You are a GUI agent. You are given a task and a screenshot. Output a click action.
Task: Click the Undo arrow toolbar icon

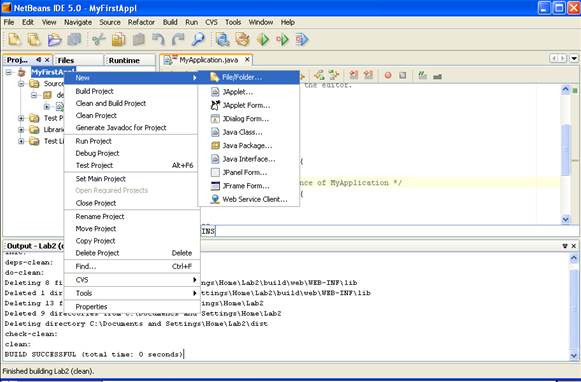tap(159, 39)
